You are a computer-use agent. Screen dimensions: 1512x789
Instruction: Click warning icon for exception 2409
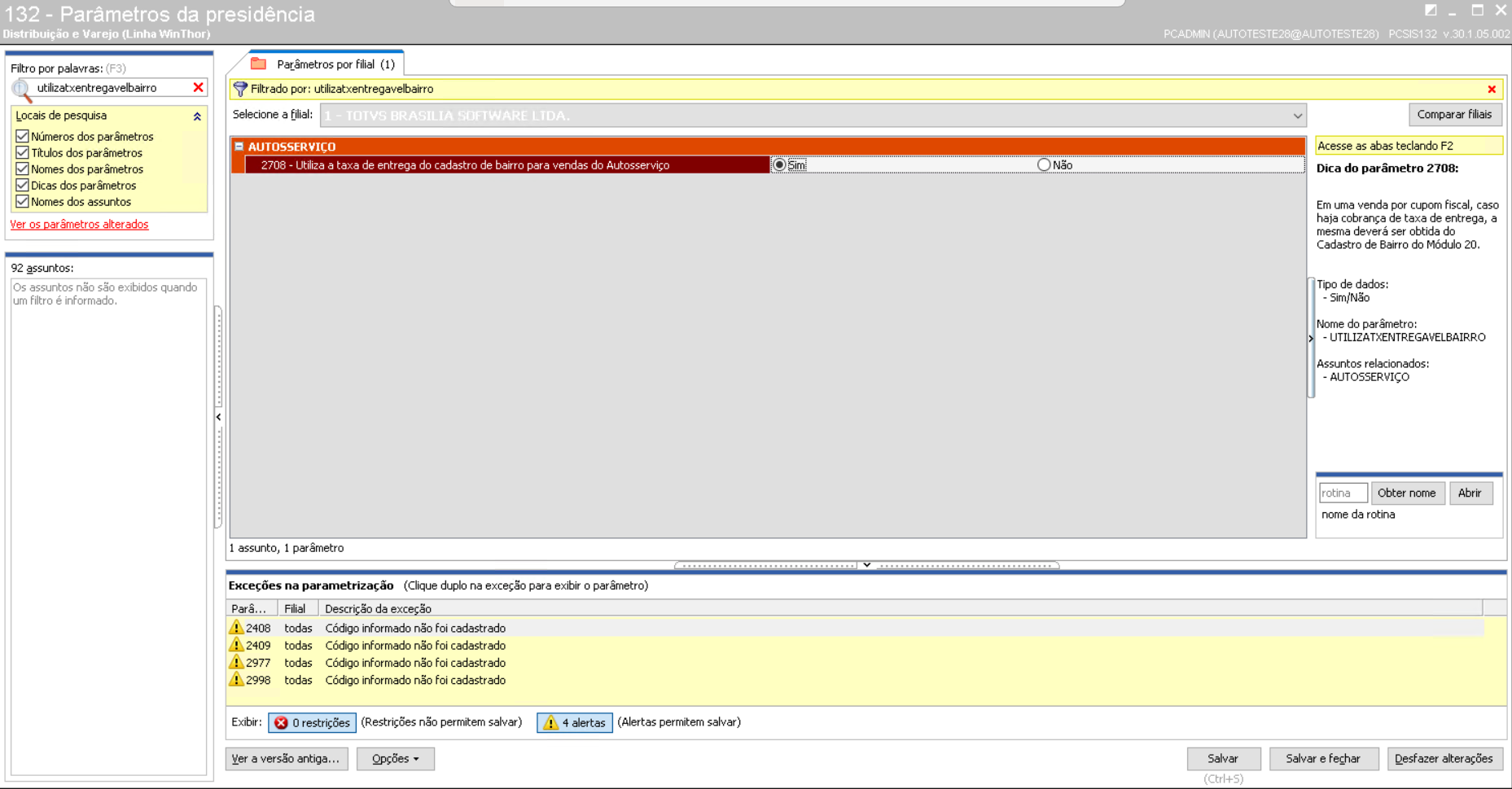[x=236, y=645]
